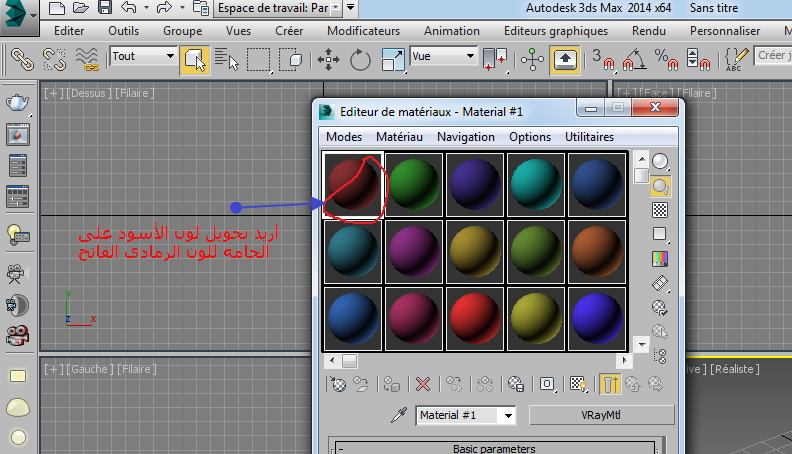The height and width of the screenshot is (454, 792).
Task: Select the Unlink Selection tool
Action: pos(54,59)
